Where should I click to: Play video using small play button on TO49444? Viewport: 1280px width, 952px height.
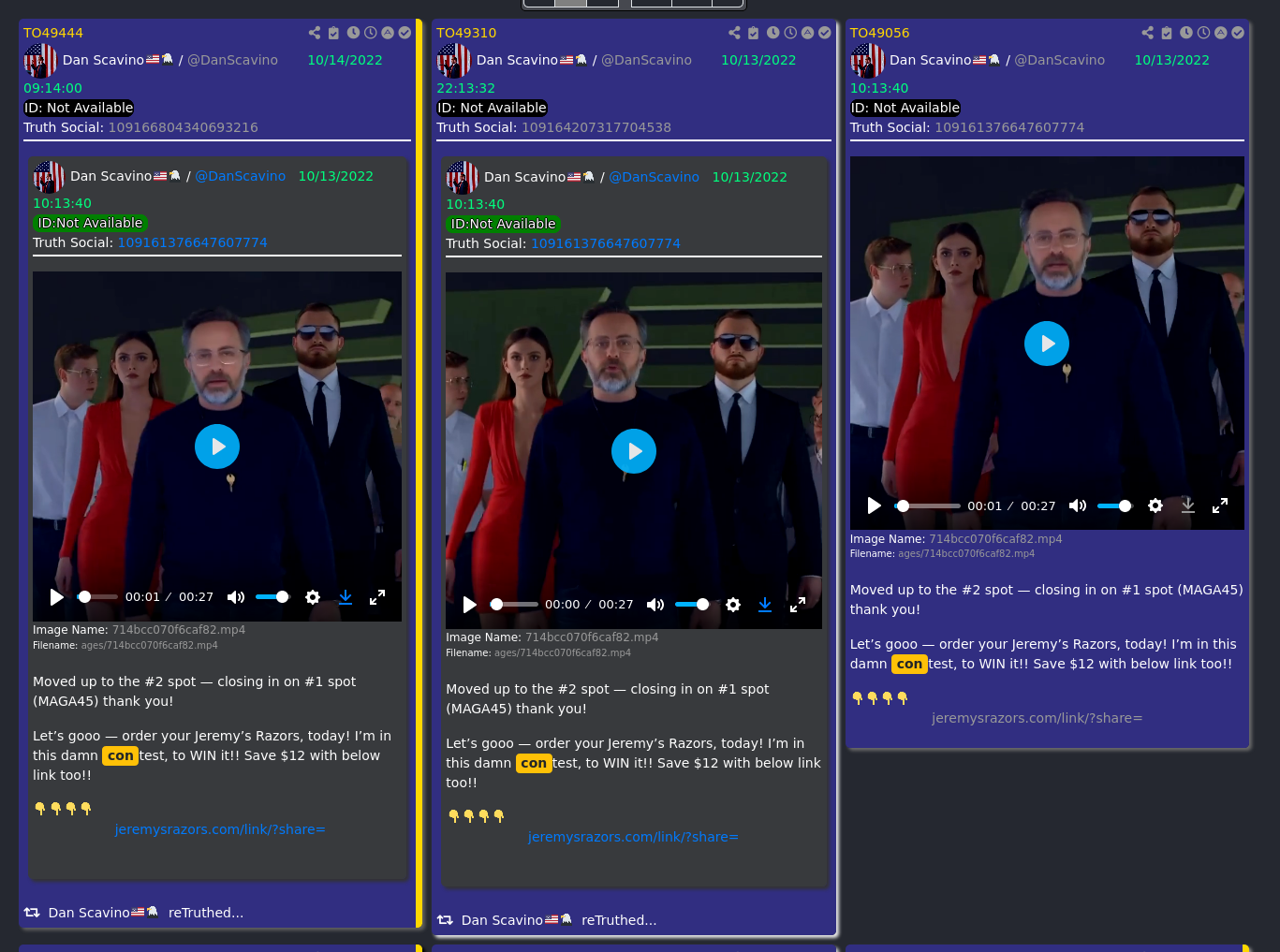pos(57,597)
